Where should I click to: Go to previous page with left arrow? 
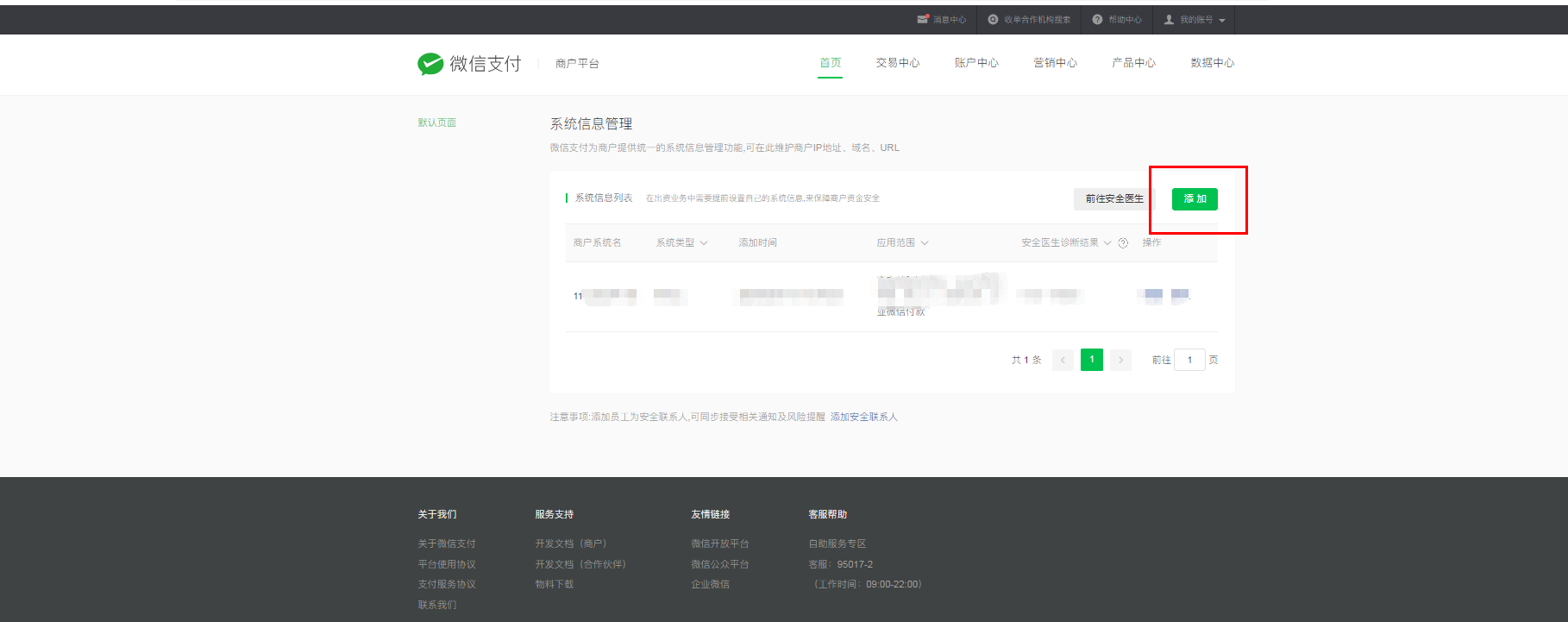1063,360
